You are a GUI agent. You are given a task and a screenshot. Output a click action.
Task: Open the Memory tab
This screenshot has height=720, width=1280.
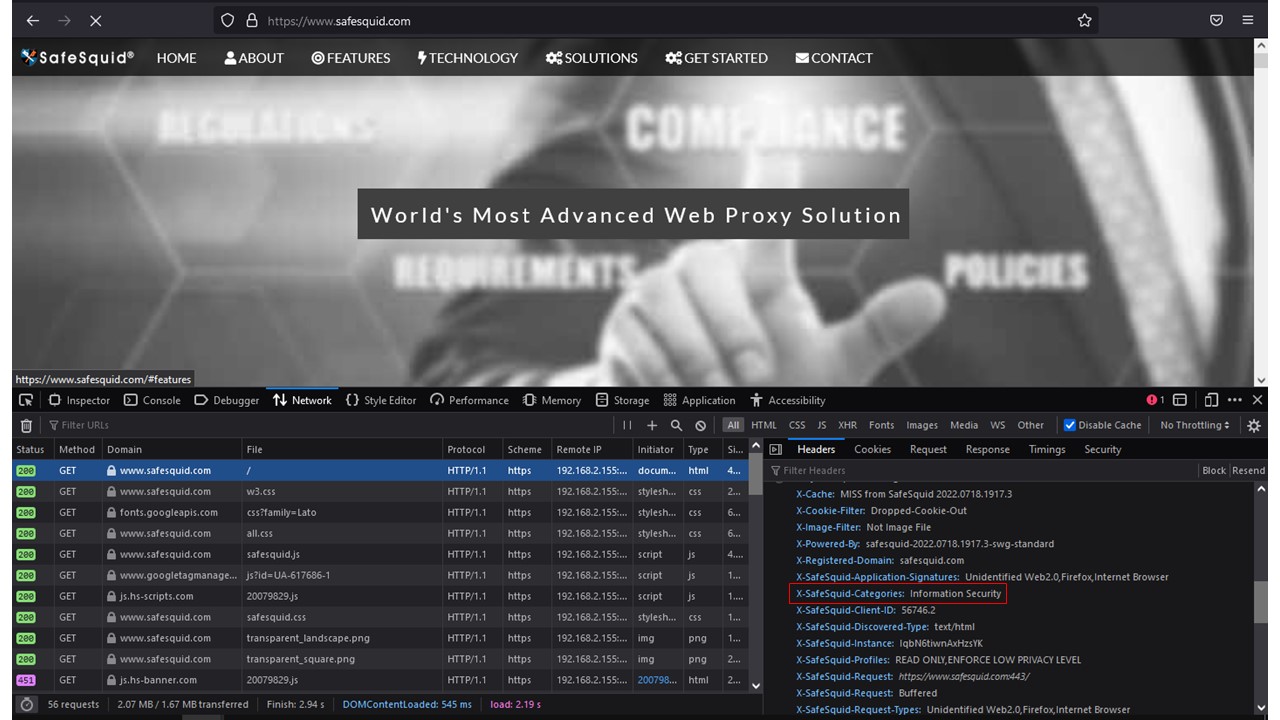coord(552,400)
